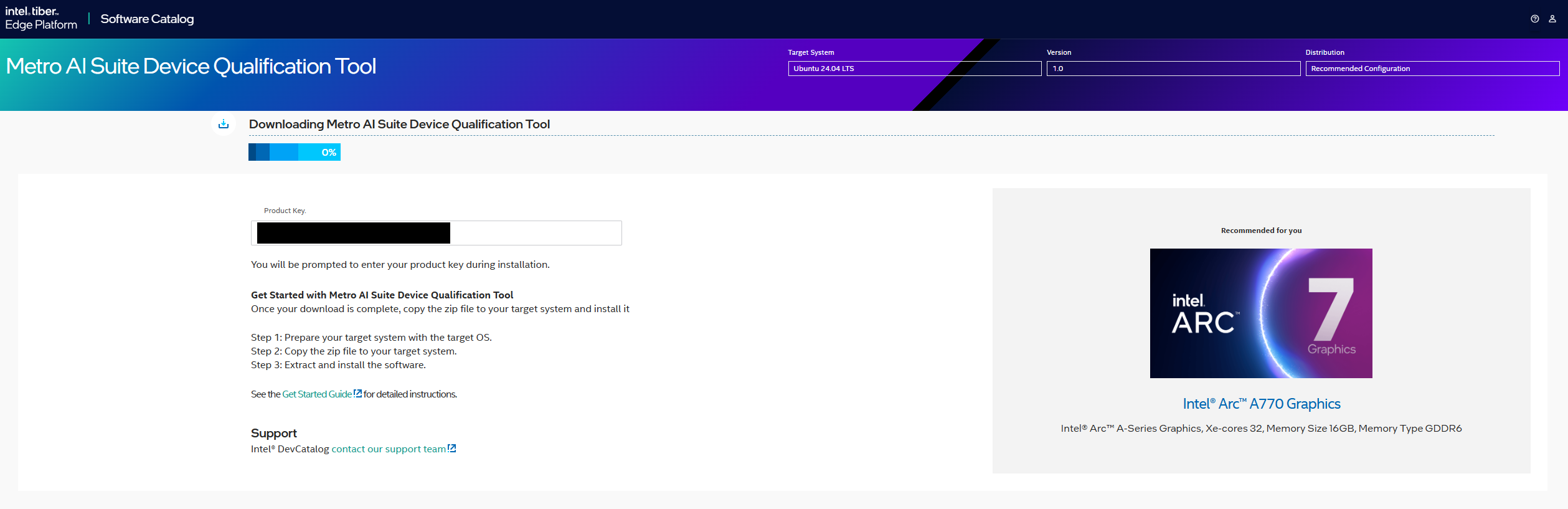This screenshot has height=509, width=1568.
Task: Click external link icon after support team
Action: click(452, 448)
